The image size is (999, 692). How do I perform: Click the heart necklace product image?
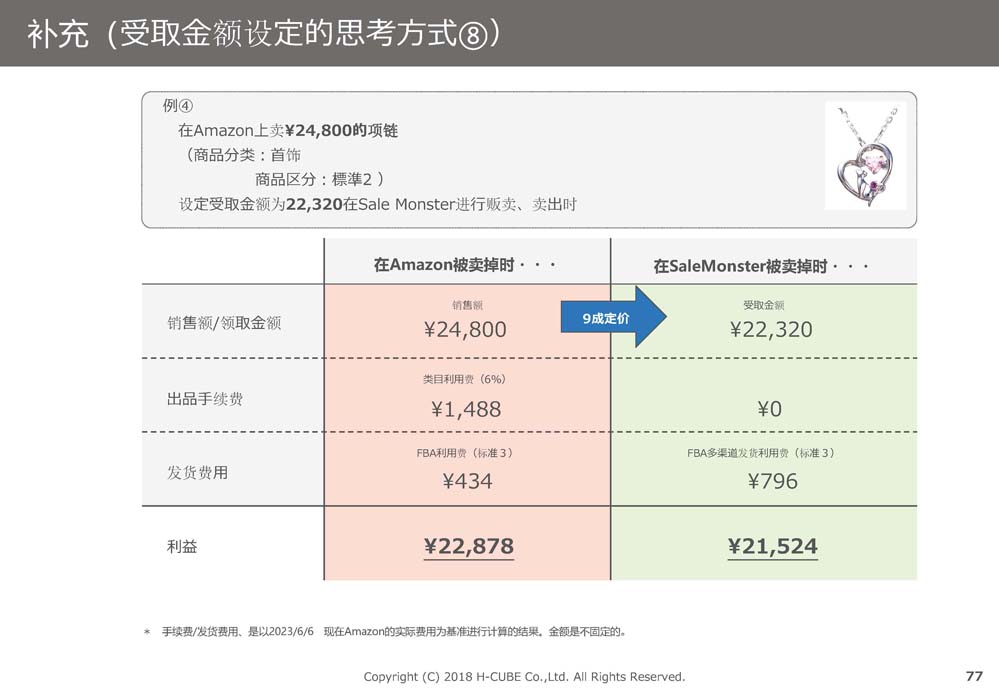(x=866, y=155)
